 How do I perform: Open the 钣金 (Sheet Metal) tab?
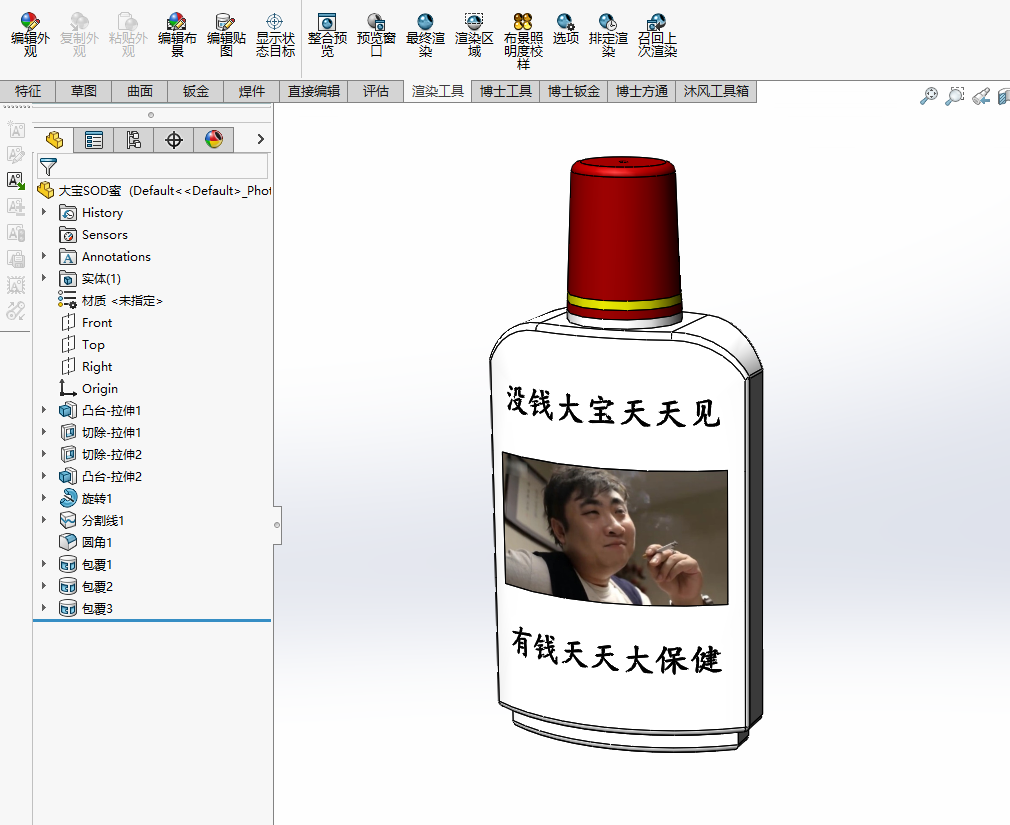(196, 91)
